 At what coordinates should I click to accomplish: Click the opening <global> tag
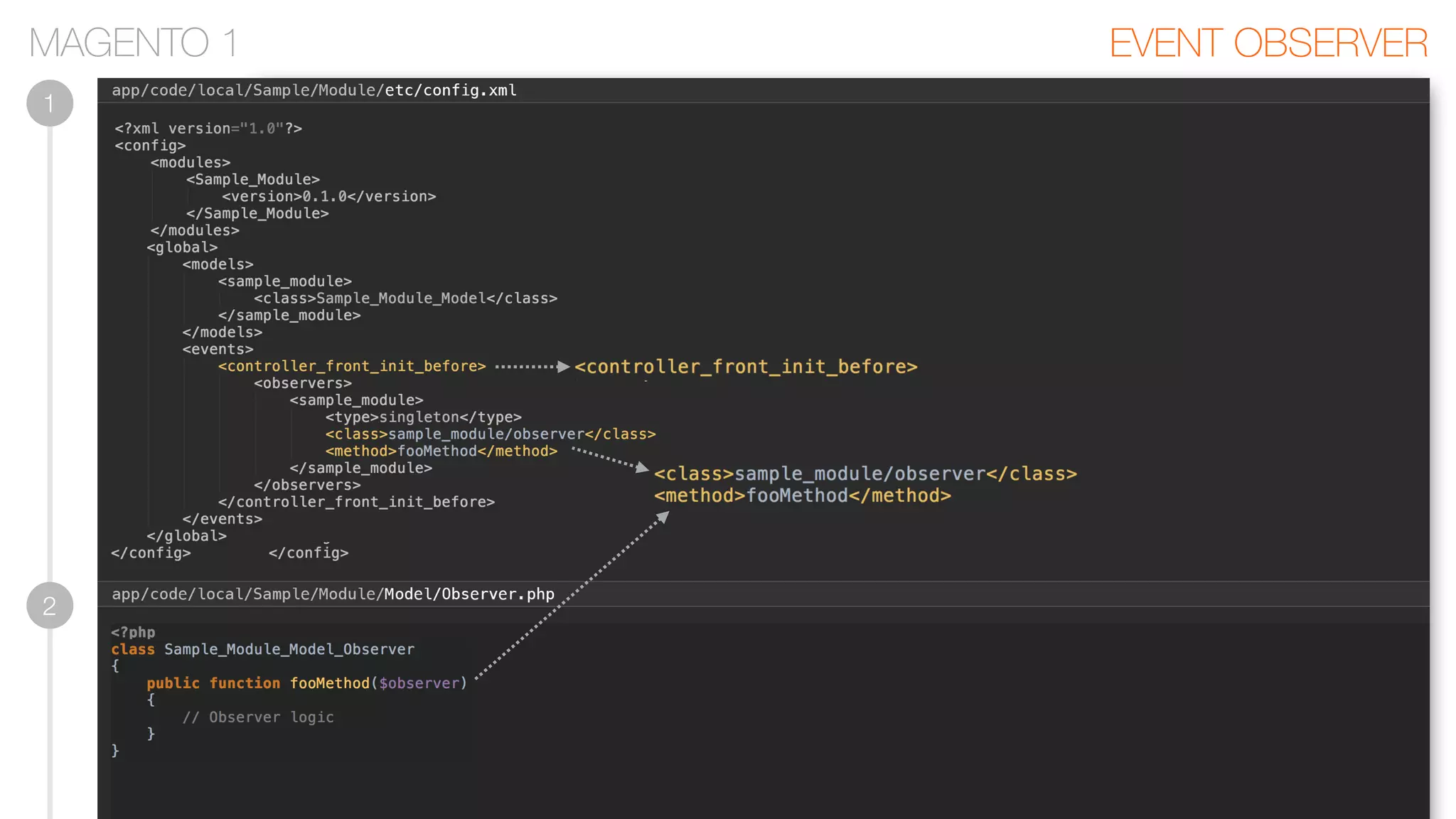pyautogui.click(x=182, y=247)
